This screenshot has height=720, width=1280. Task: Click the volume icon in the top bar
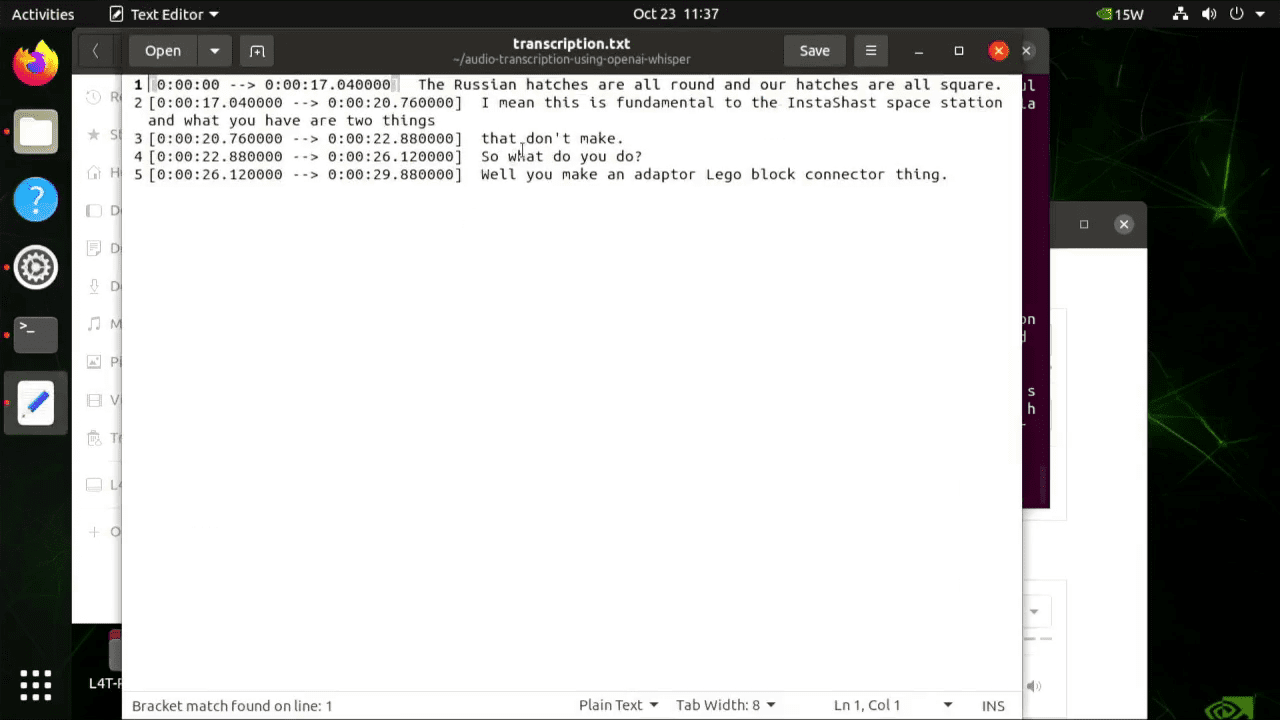coord(1208,14)
